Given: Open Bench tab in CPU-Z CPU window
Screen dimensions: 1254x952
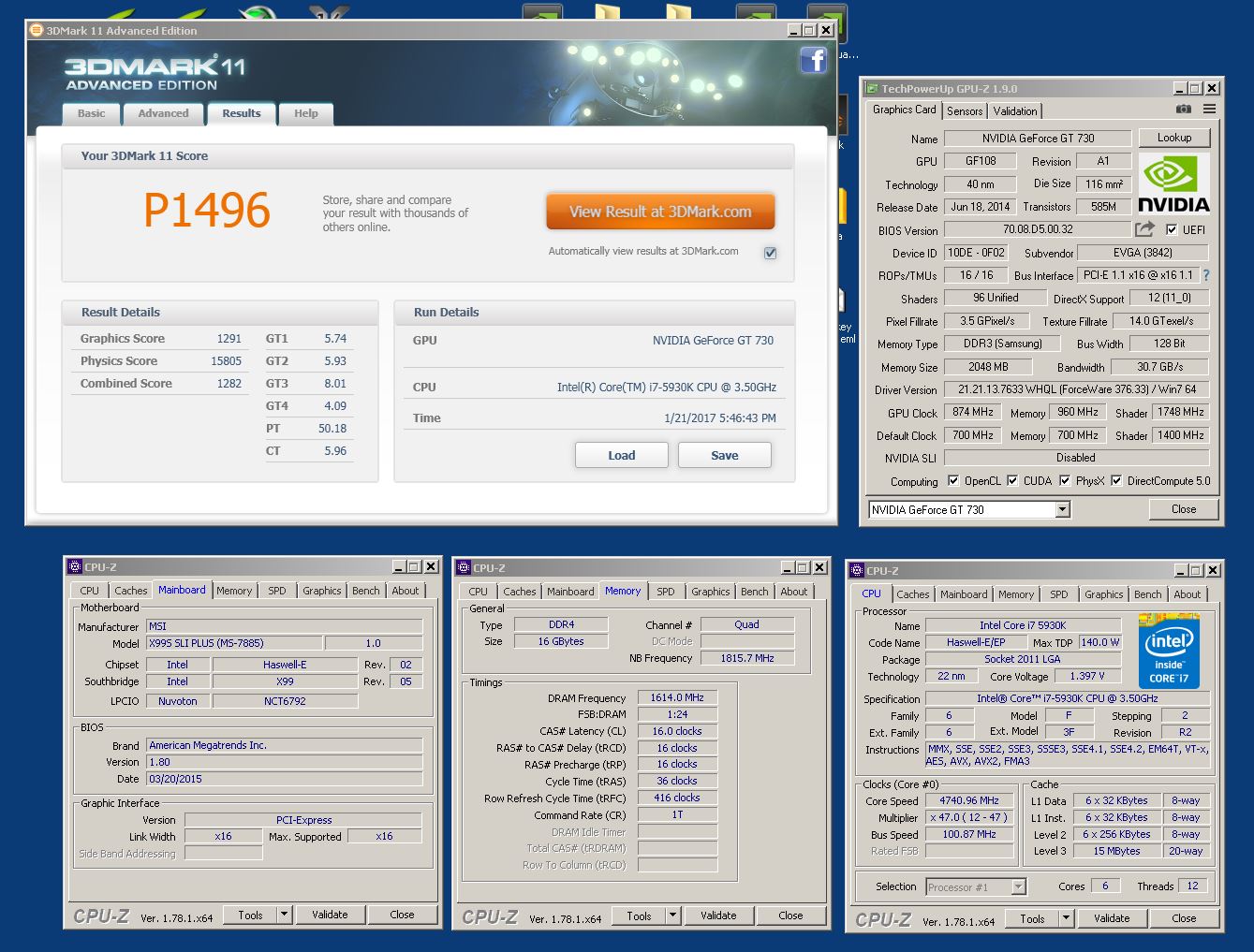Looking at the screenshot, I should 1148,594.
